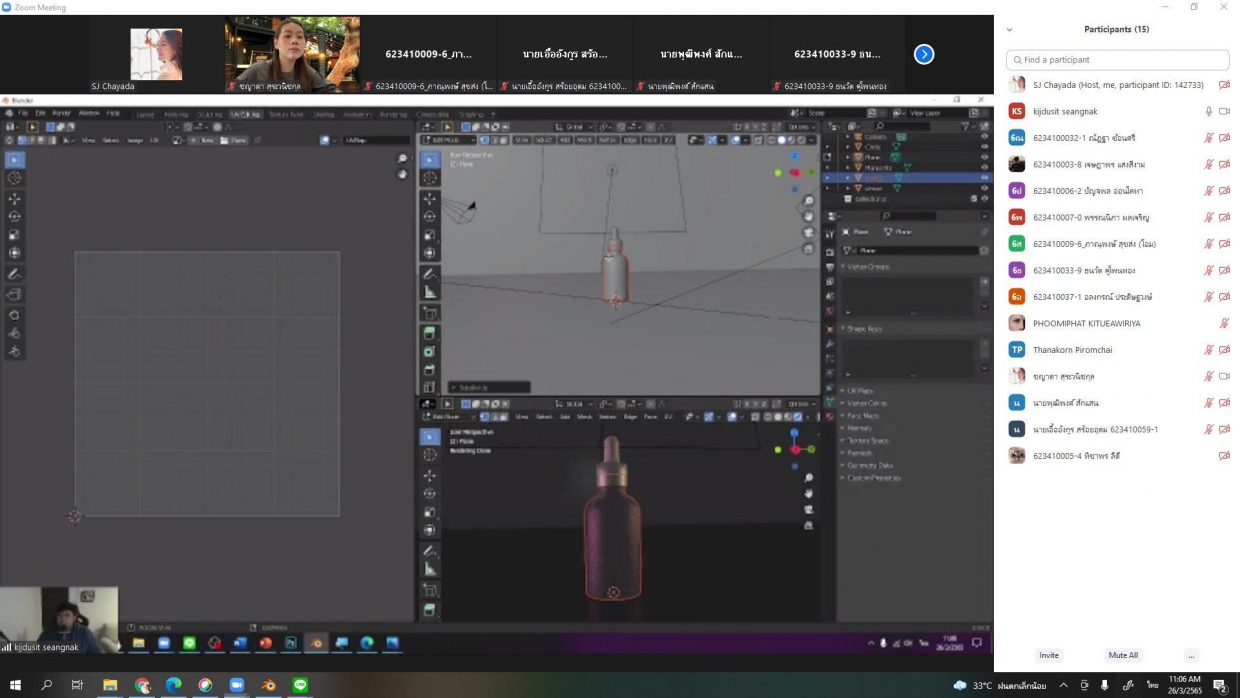Toggle visibility eye for Circle in outliner
The height and width of the screenshot is (698, 1240).
[x=985, y=147]
